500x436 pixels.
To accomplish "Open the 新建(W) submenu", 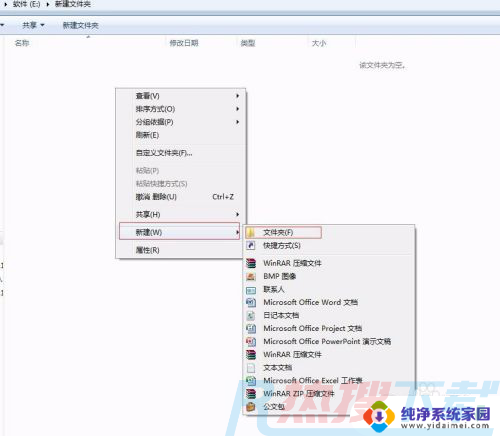I will click(179, 232).
